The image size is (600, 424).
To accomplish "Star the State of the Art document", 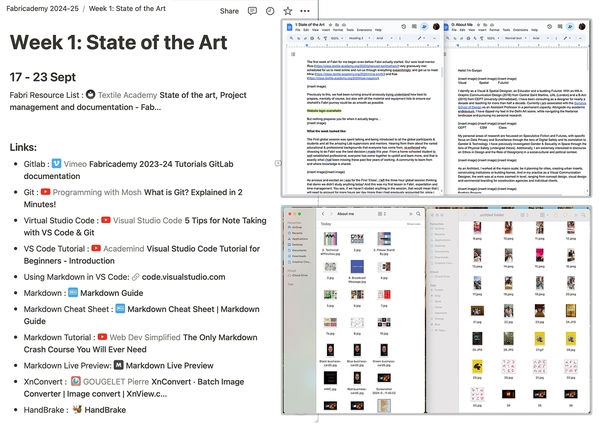I will click(x=331, y=24).
